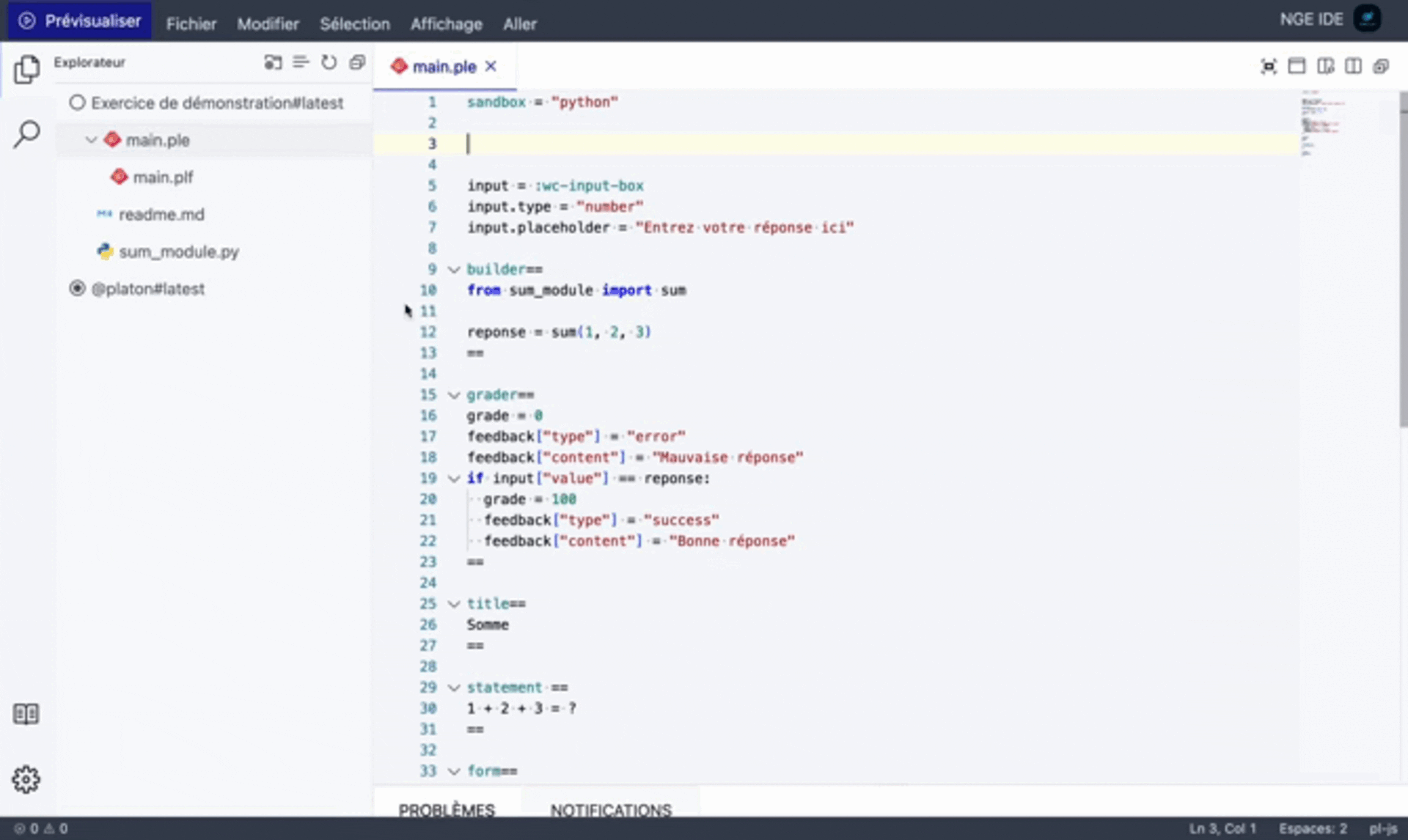Viewport: 1408px width, 840px height.
Task: Open the Fichier menu
Action: 191,23
